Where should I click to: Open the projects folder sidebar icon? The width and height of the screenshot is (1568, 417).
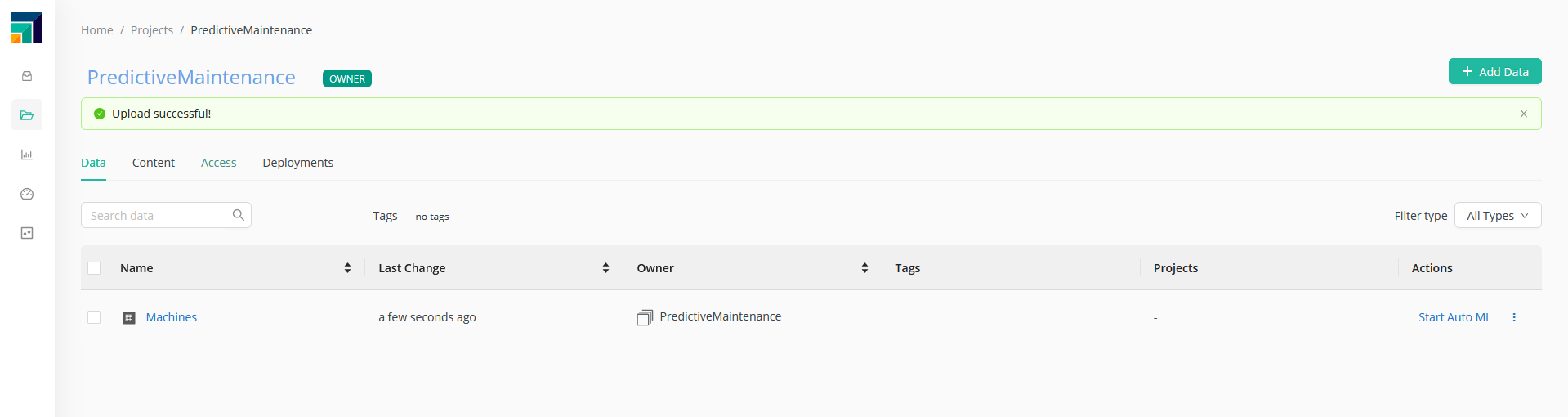click(x=27, y=115)
